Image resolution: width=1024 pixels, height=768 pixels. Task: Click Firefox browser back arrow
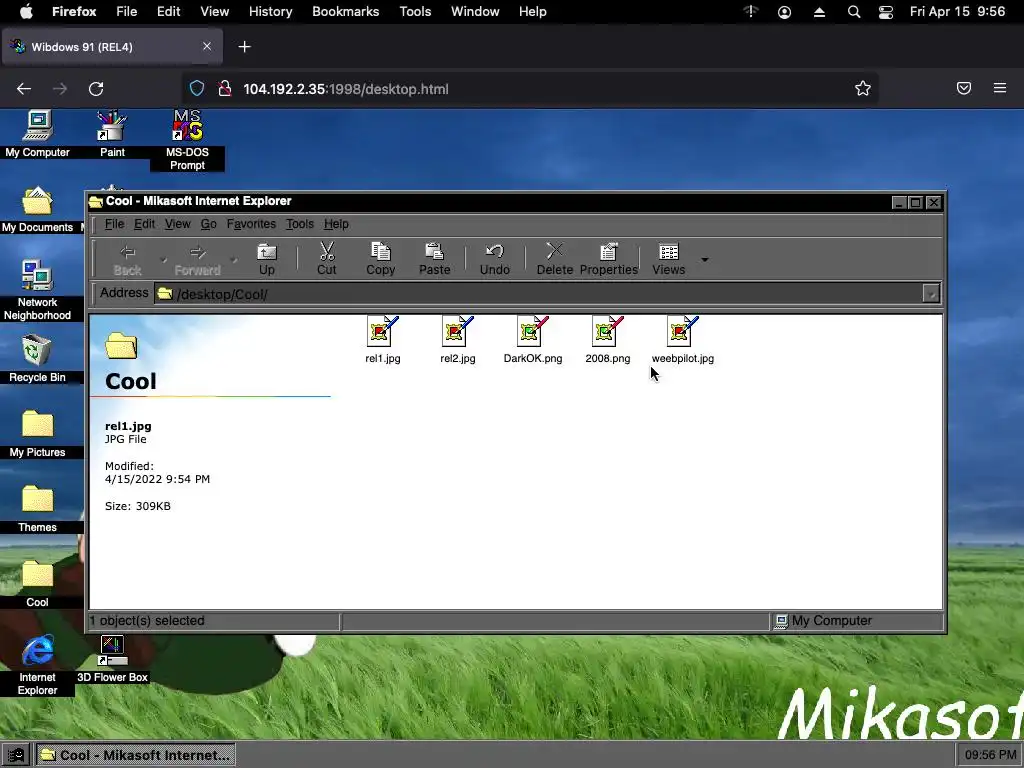(24, 89)
